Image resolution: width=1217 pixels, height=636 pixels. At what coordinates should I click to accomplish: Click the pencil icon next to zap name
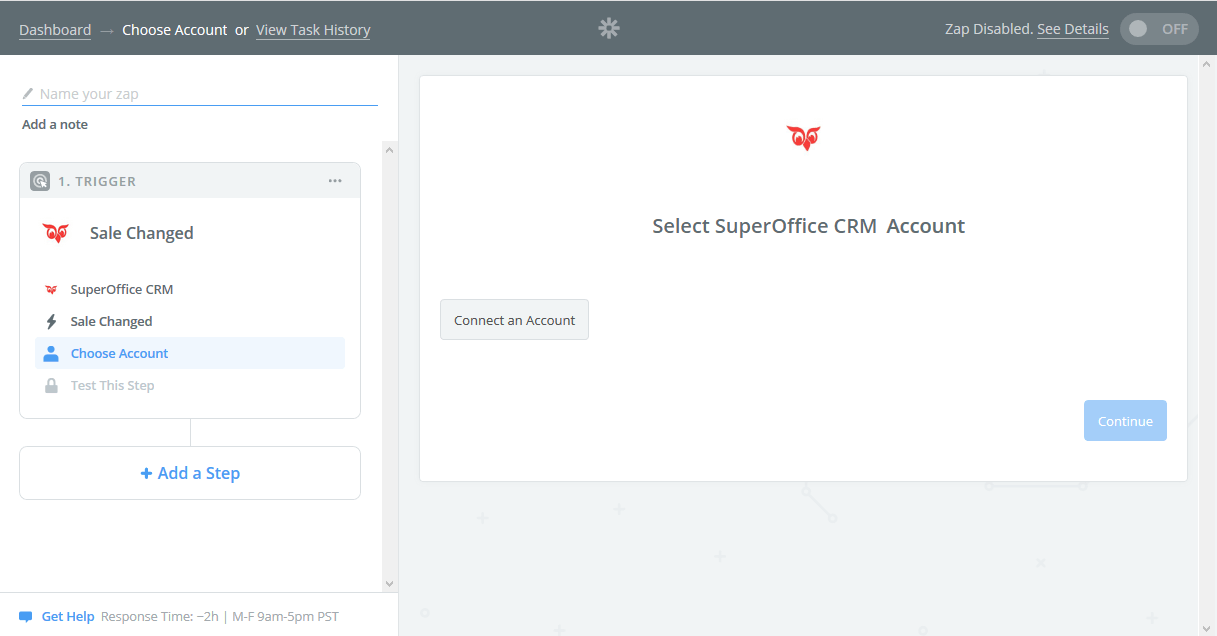pyautogui.click(x=28, y=94)
